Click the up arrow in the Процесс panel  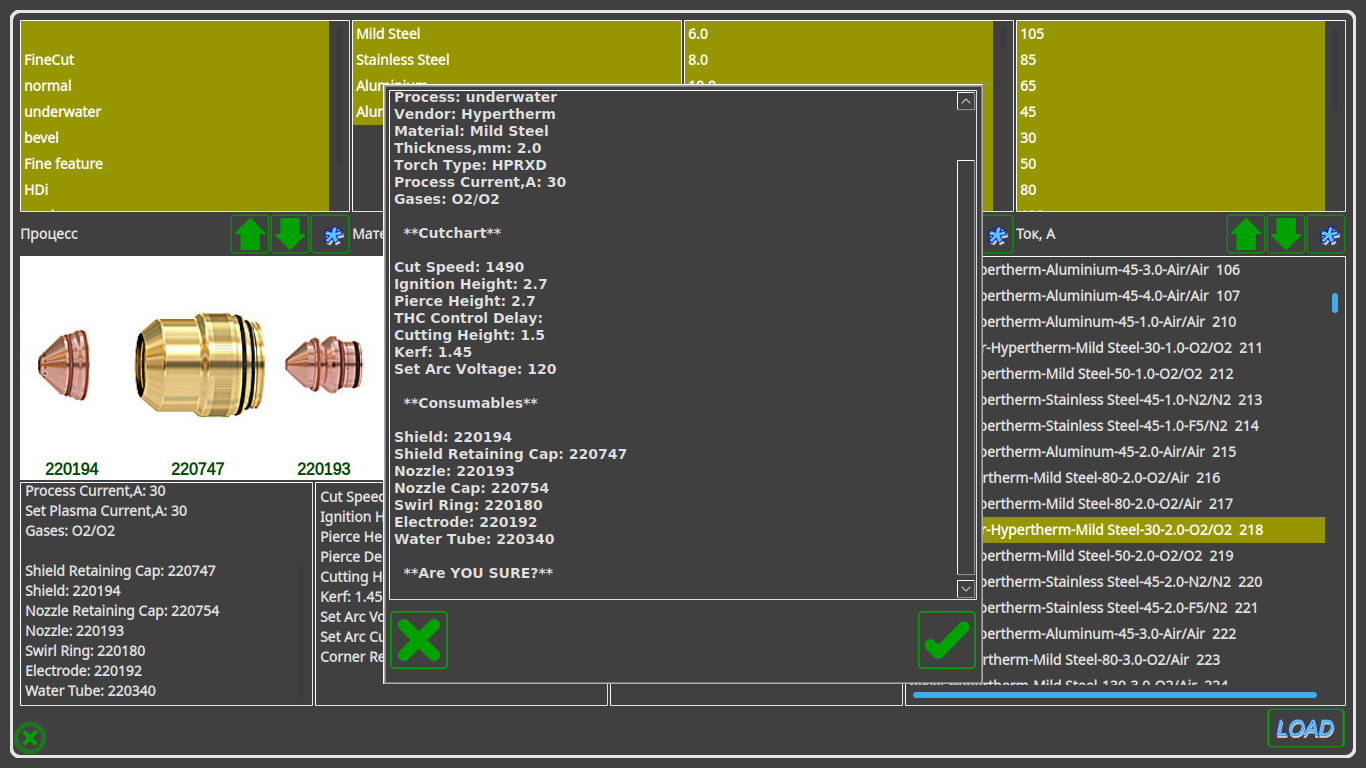click(250, 235)
